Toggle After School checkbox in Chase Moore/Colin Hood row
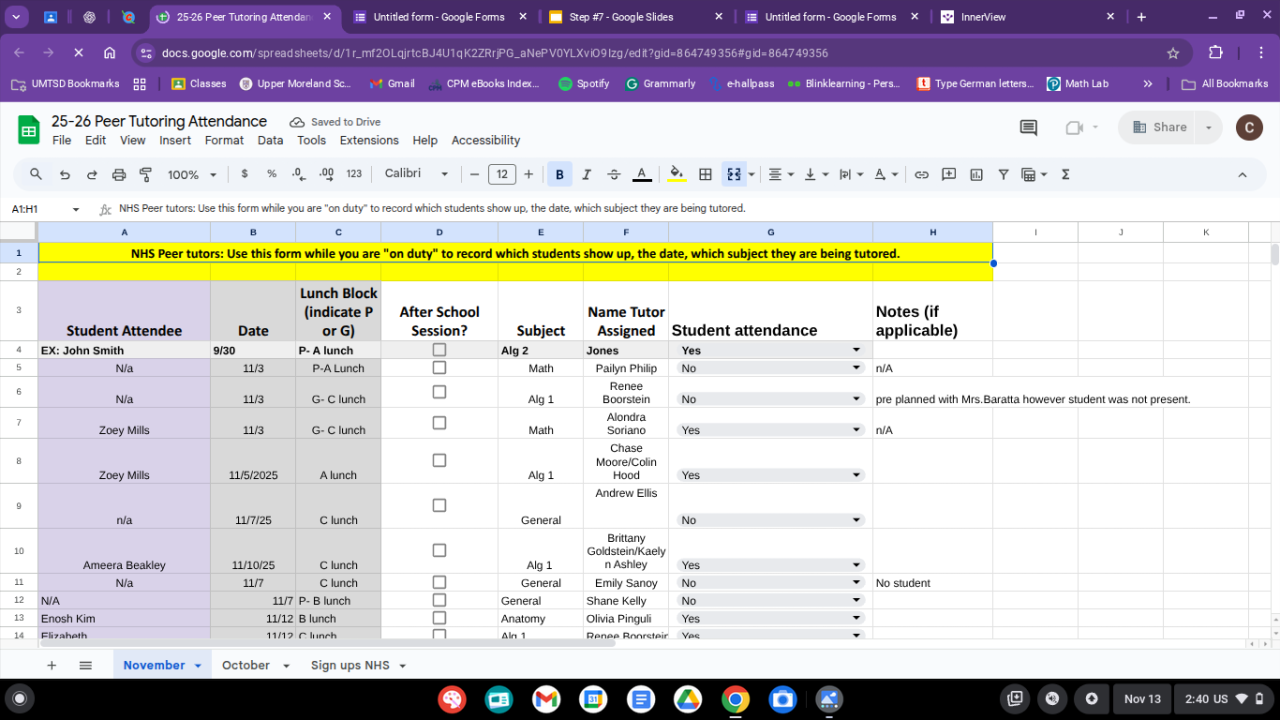Image resolution: width=1280 pixels, height=720 pixels. 439,461
